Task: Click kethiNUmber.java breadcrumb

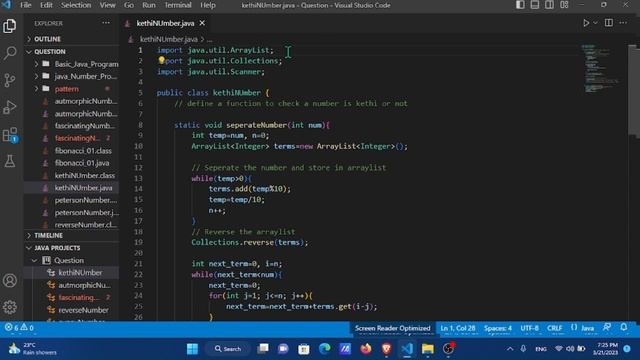Action: point(169,39)
